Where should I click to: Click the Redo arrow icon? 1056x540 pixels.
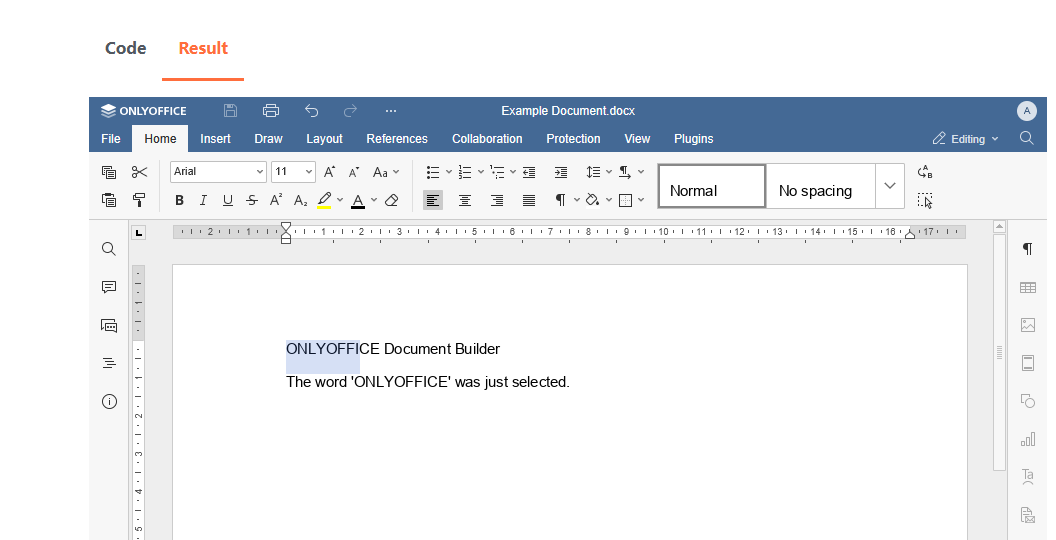coord(350,110)
